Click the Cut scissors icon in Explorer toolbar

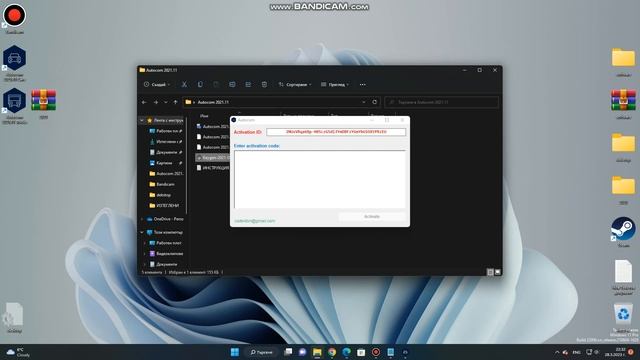pos(184,84)
